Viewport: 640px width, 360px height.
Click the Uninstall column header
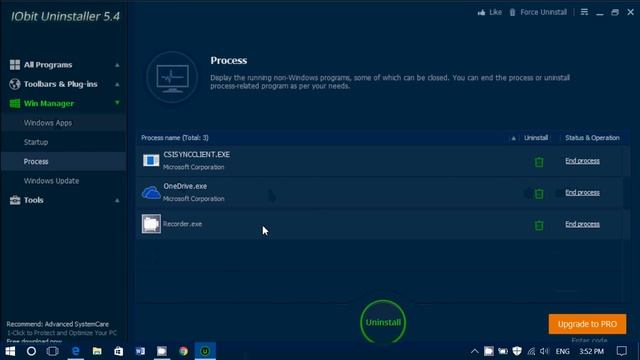536,138
